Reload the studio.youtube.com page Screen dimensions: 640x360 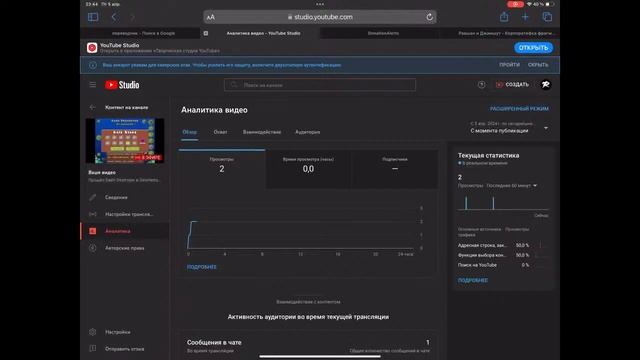(429, 17)
